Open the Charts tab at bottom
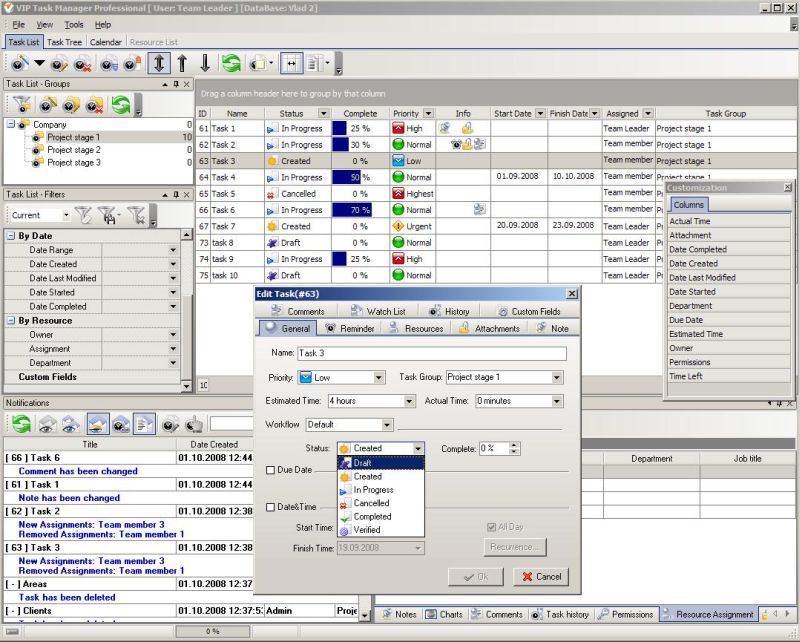This screenshot has height=642, width=800. 444,614
